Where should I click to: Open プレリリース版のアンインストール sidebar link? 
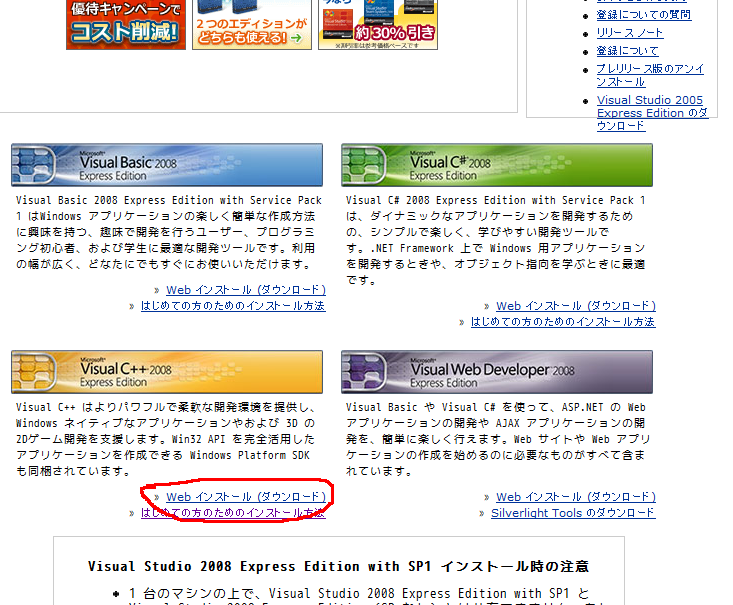649,75
